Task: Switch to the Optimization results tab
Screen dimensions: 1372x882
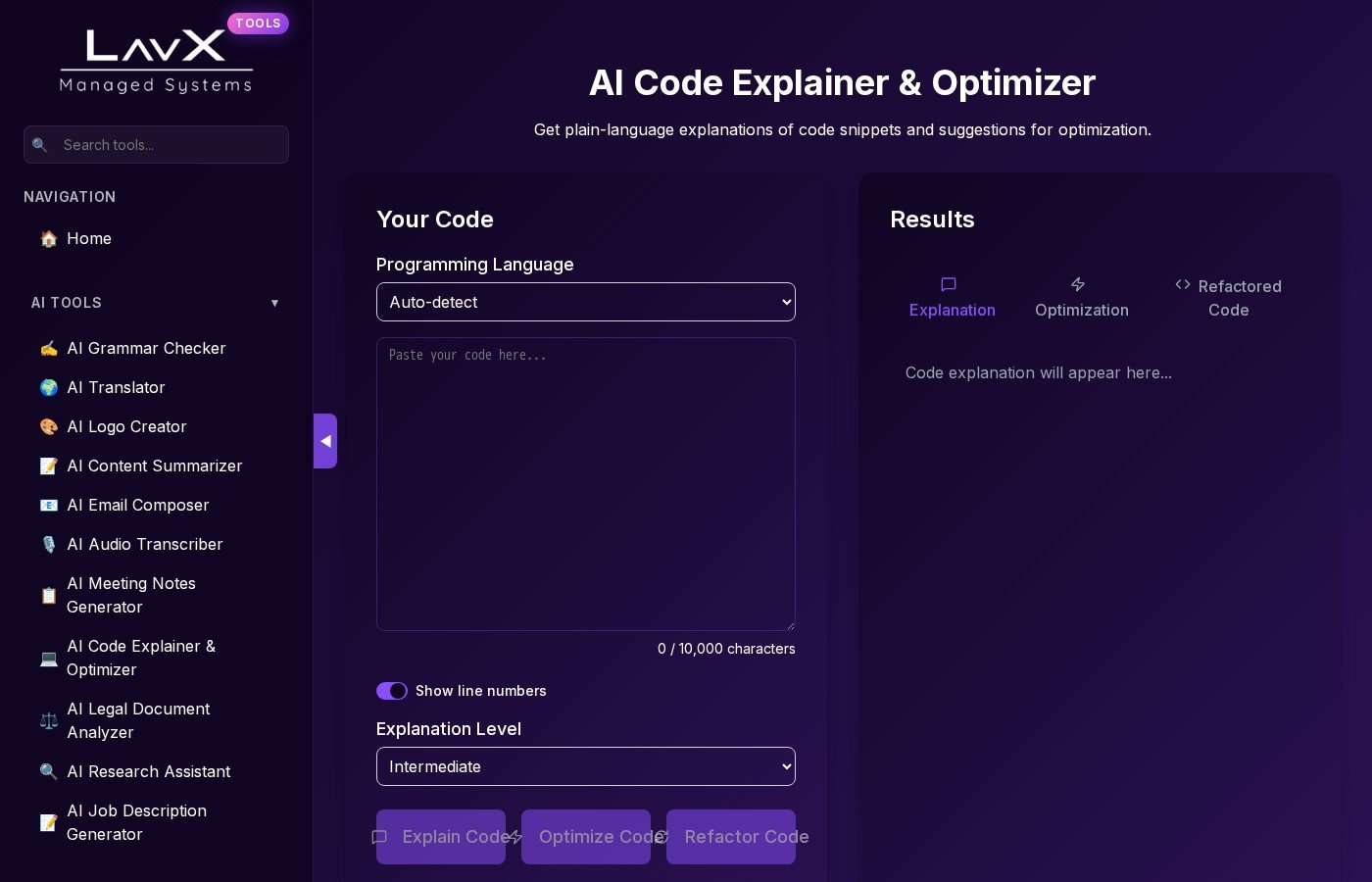Action: (x=1081, y=298)
